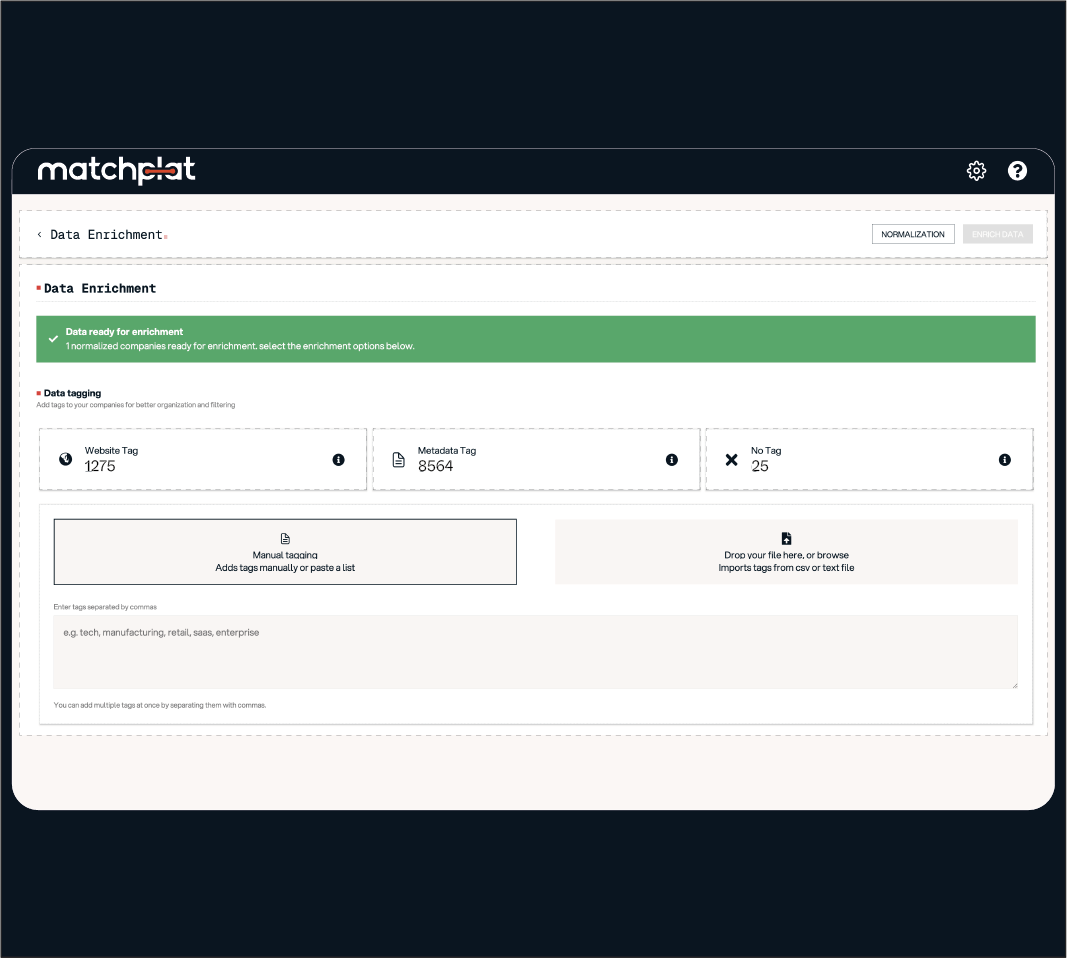Click the No Tag count 25
1067x958 pixels.
click(760, 466)
